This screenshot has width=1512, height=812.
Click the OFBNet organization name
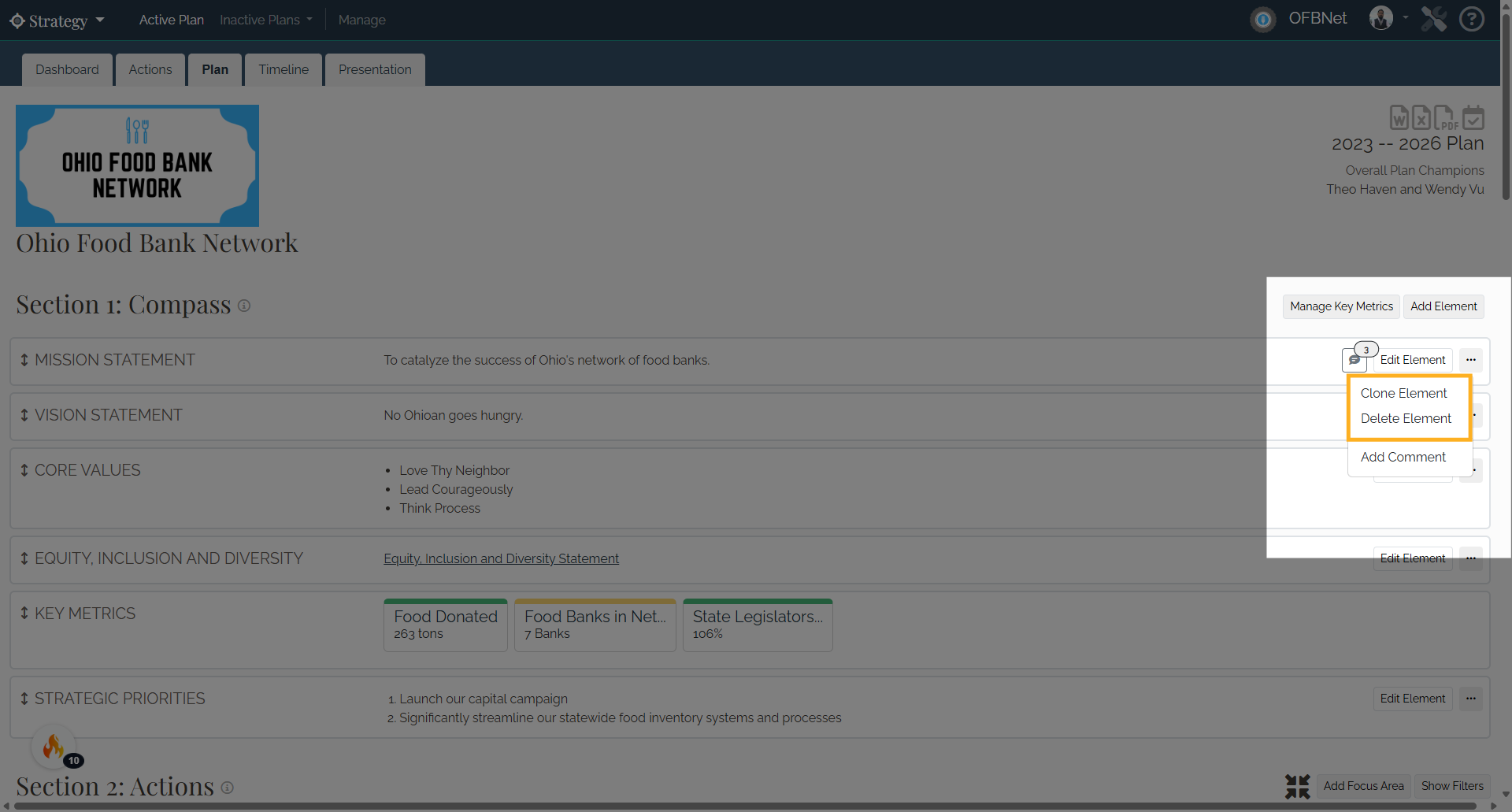(x=1317, y=19)
